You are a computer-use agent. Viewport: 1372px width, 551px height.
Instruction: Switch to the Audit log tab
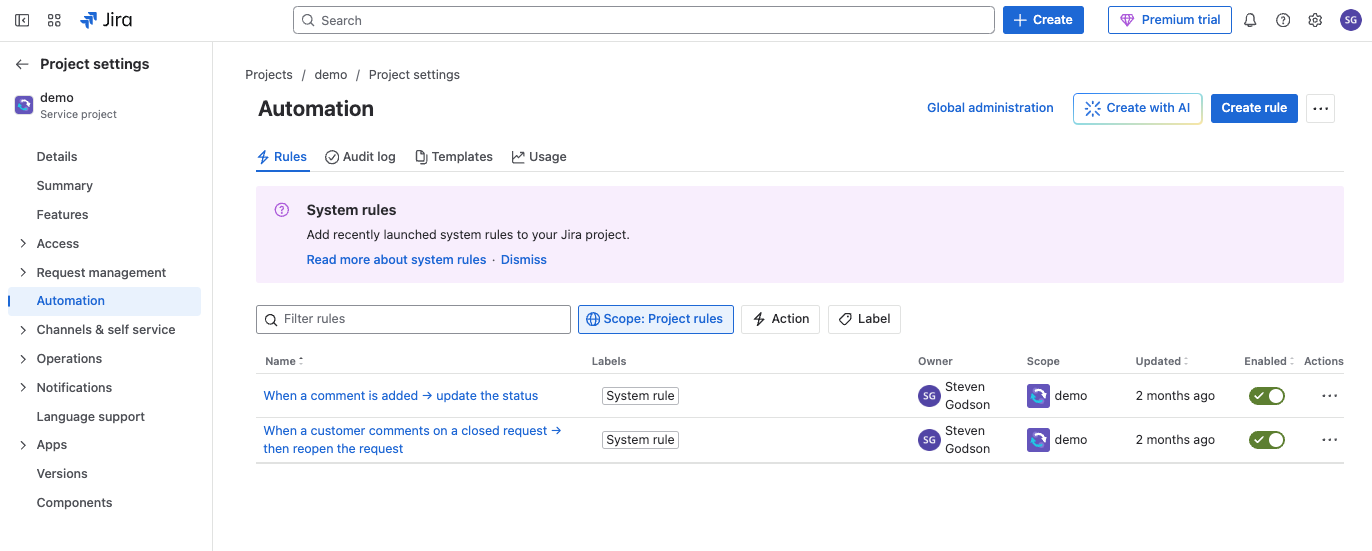(x=360, y=157)
